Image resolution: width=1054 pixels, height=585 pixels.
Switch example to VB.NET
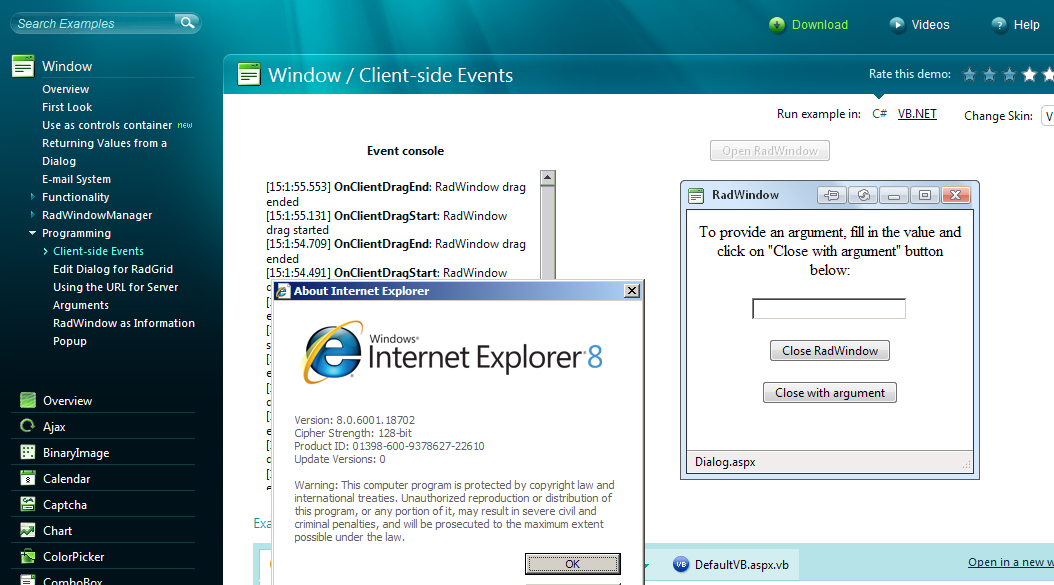(917, 114)
